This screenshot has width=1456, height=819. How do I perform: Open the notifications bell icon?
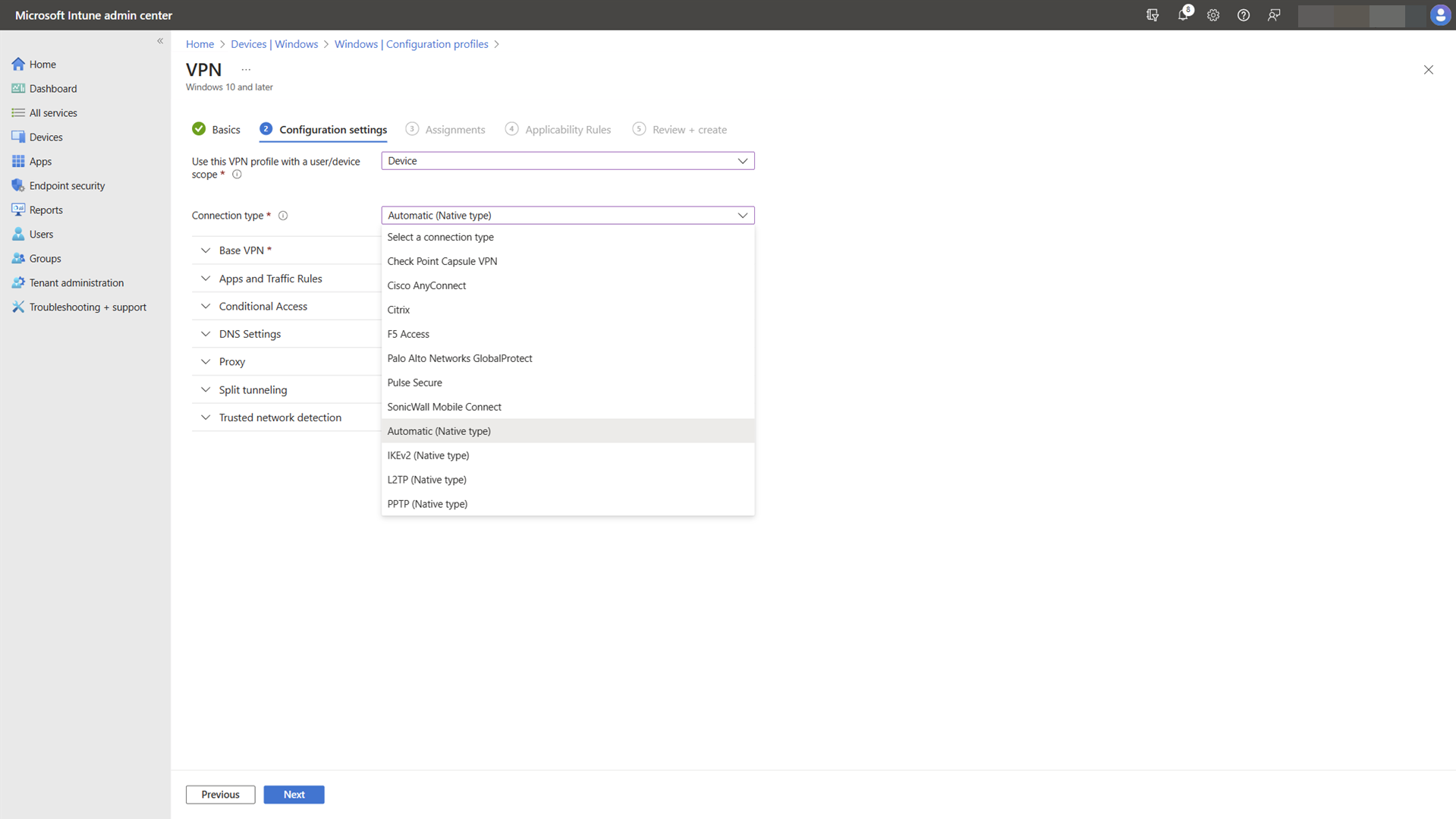(1182, 15)
